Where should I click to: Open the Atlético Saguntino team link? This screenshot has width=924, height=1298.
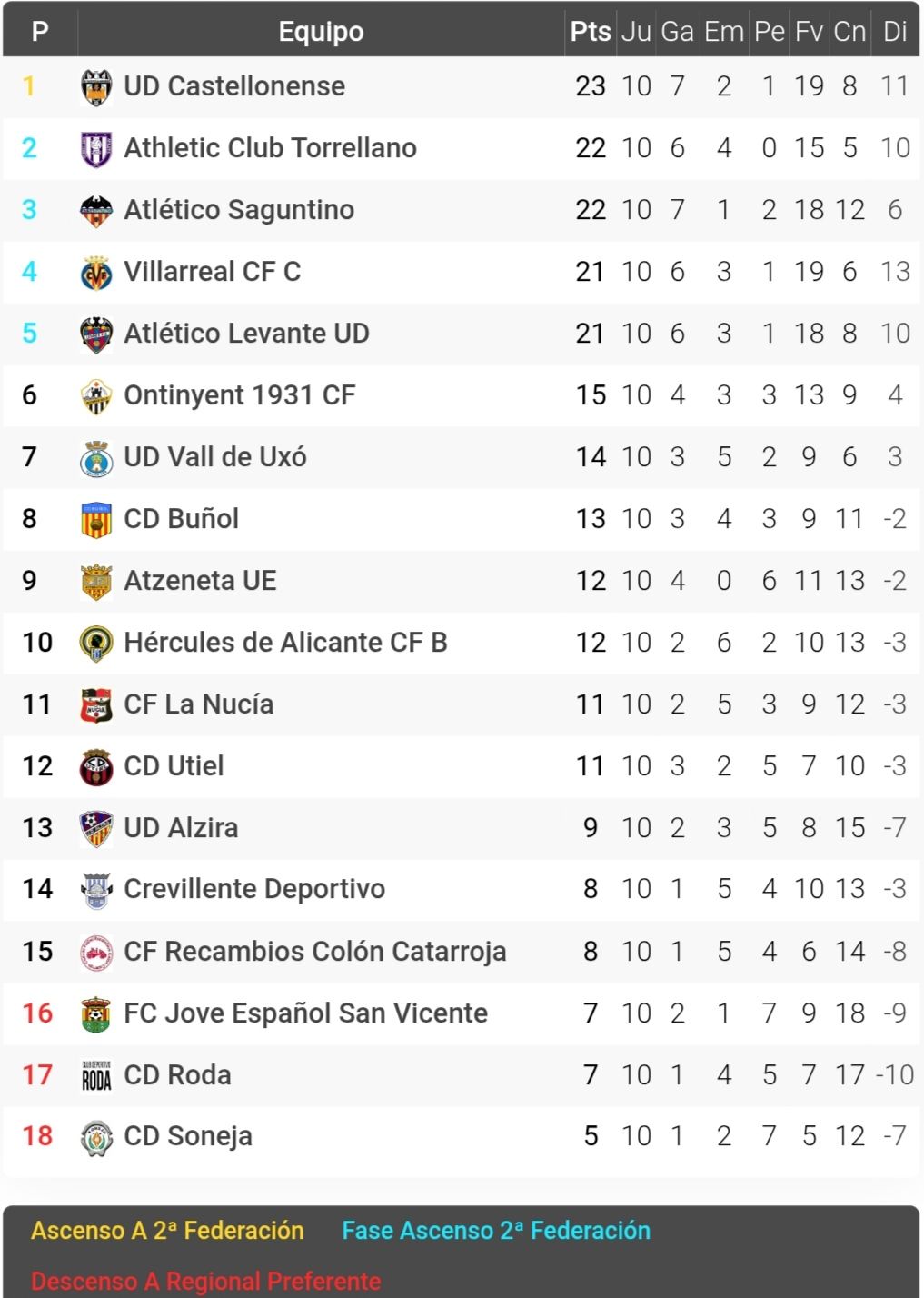(239, 210)
